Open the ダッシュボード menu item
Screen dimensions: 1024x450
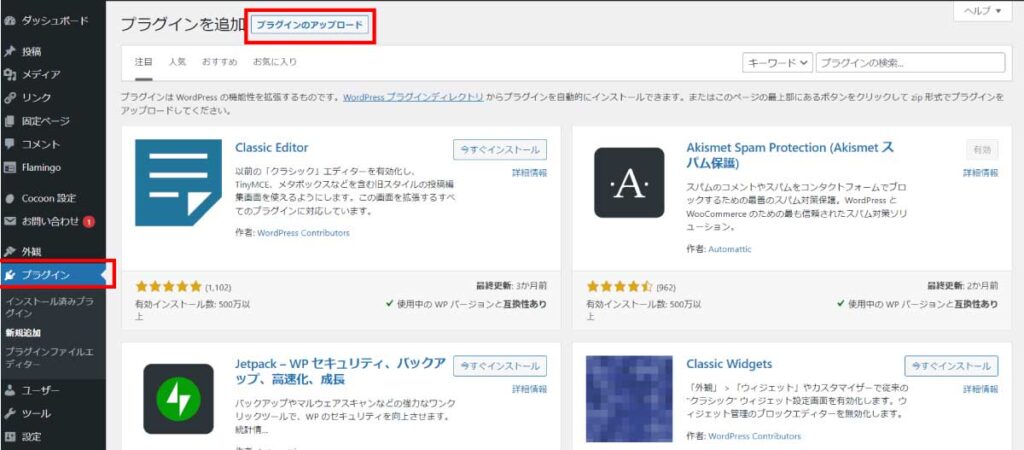pyautogui.click(x=54, y=21)
